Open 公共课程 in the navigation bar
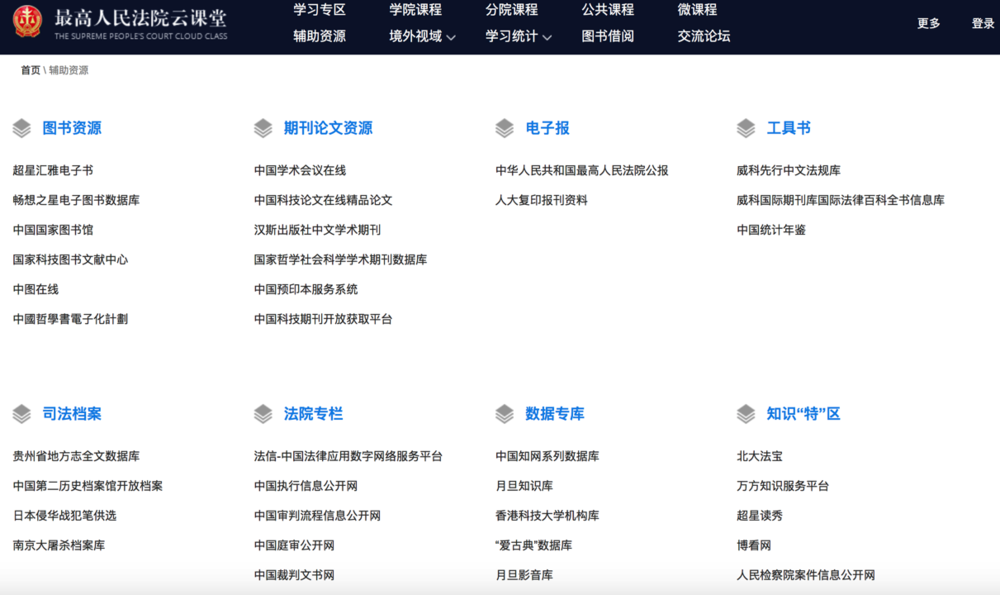 tap(608, 10)
